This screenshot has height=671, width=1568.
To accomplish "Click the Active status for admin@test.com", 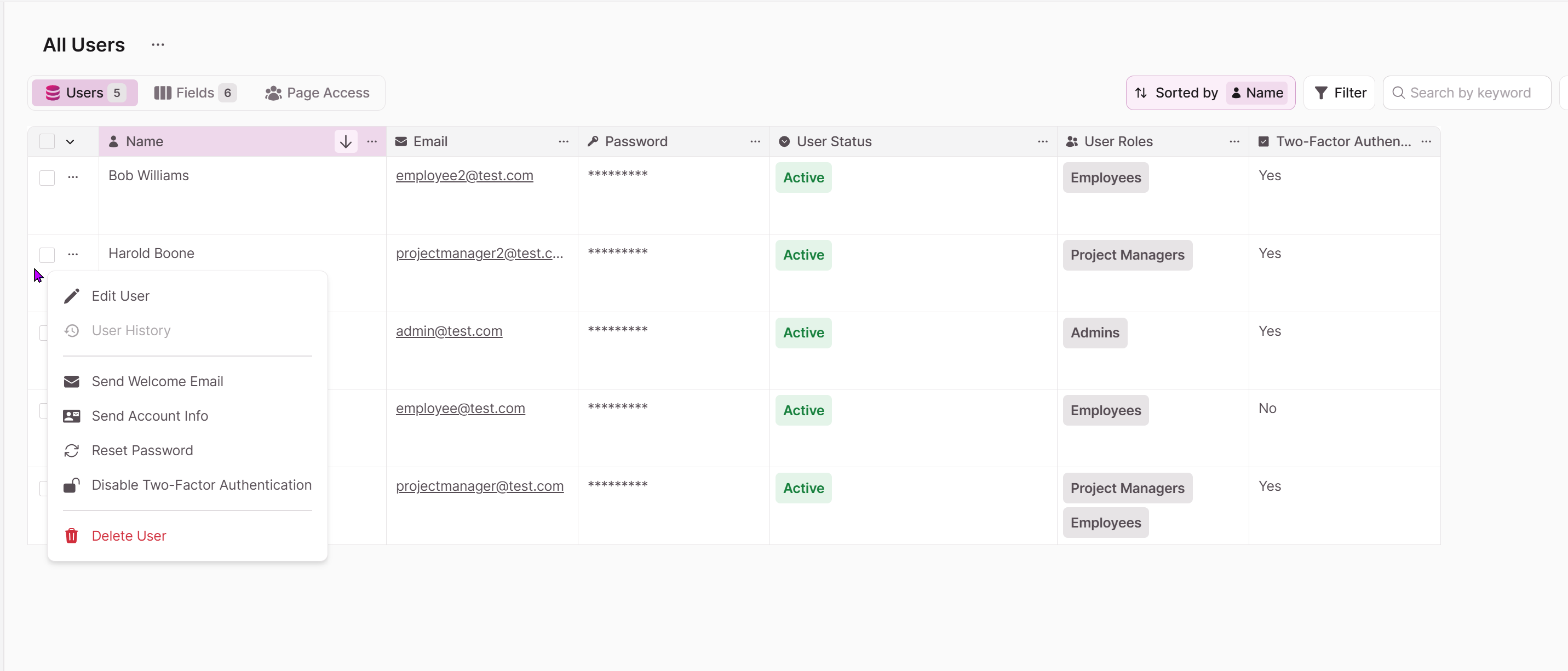I will (x=803, y=332).
